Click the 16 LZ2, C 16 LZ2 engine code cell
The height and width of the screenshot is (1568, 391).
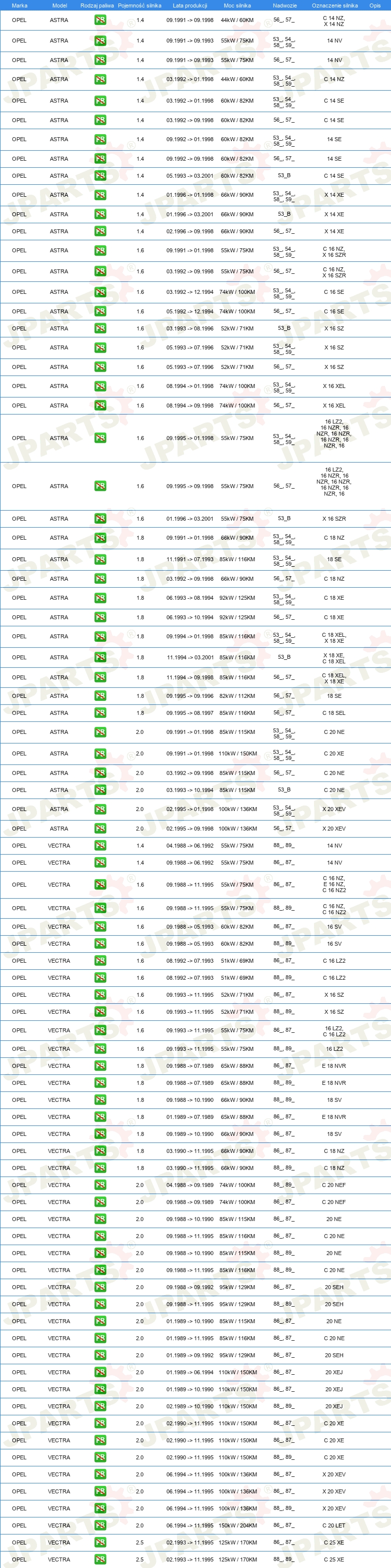coord(334,1030)
